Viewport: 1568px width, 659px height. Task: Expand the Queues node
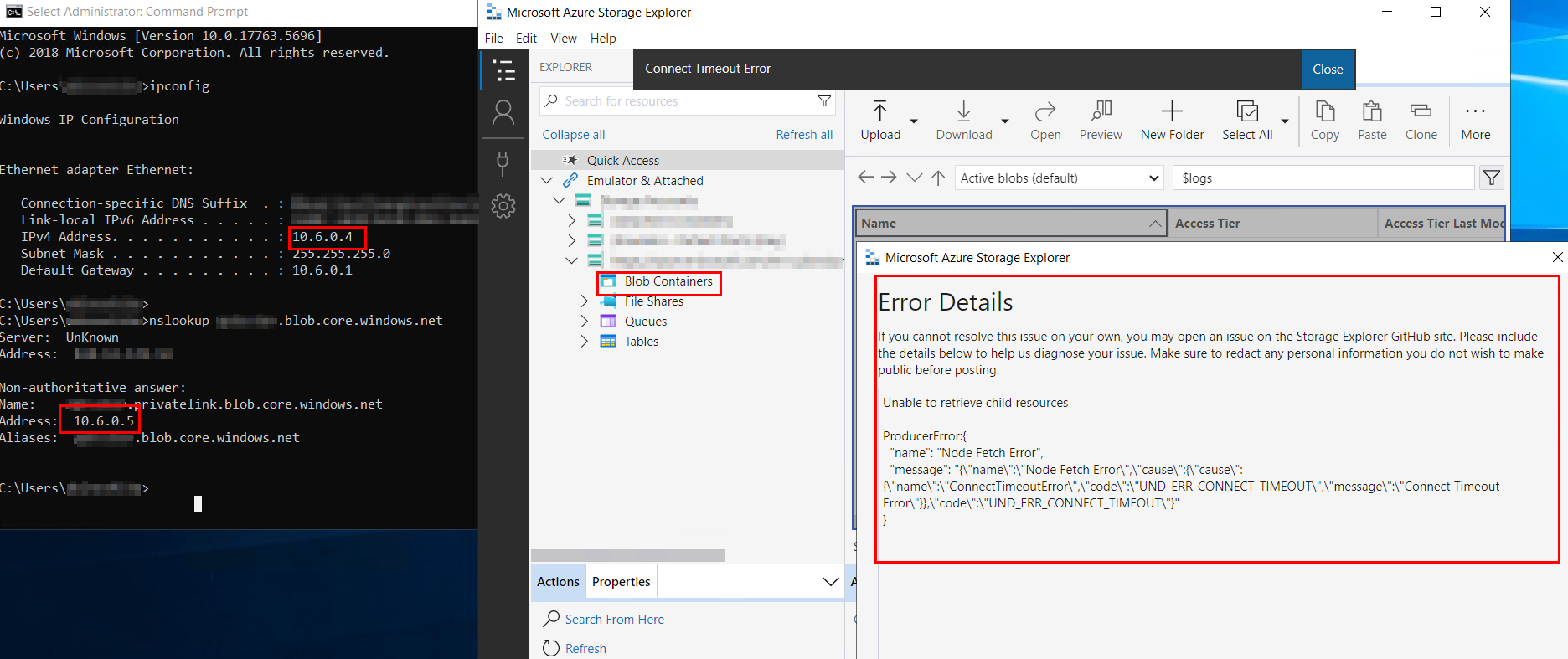pos(585,322)
